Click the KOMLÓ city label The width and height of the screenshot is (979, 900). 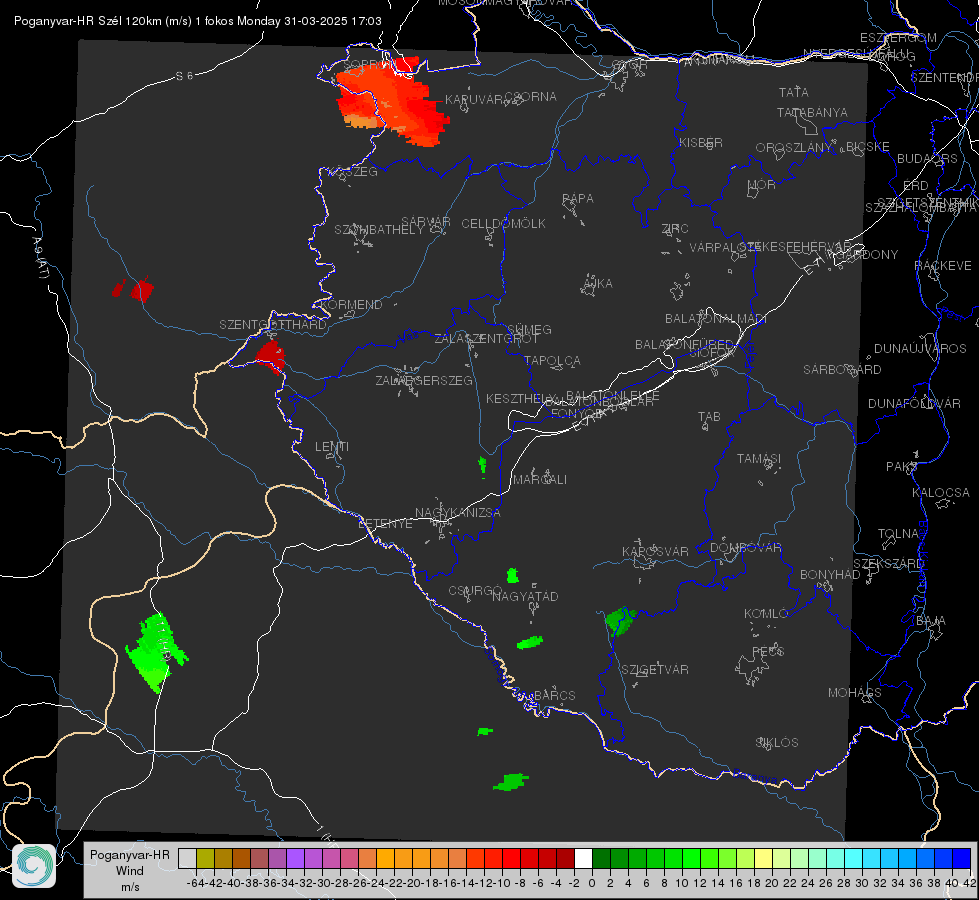click(x=766, y=614)
